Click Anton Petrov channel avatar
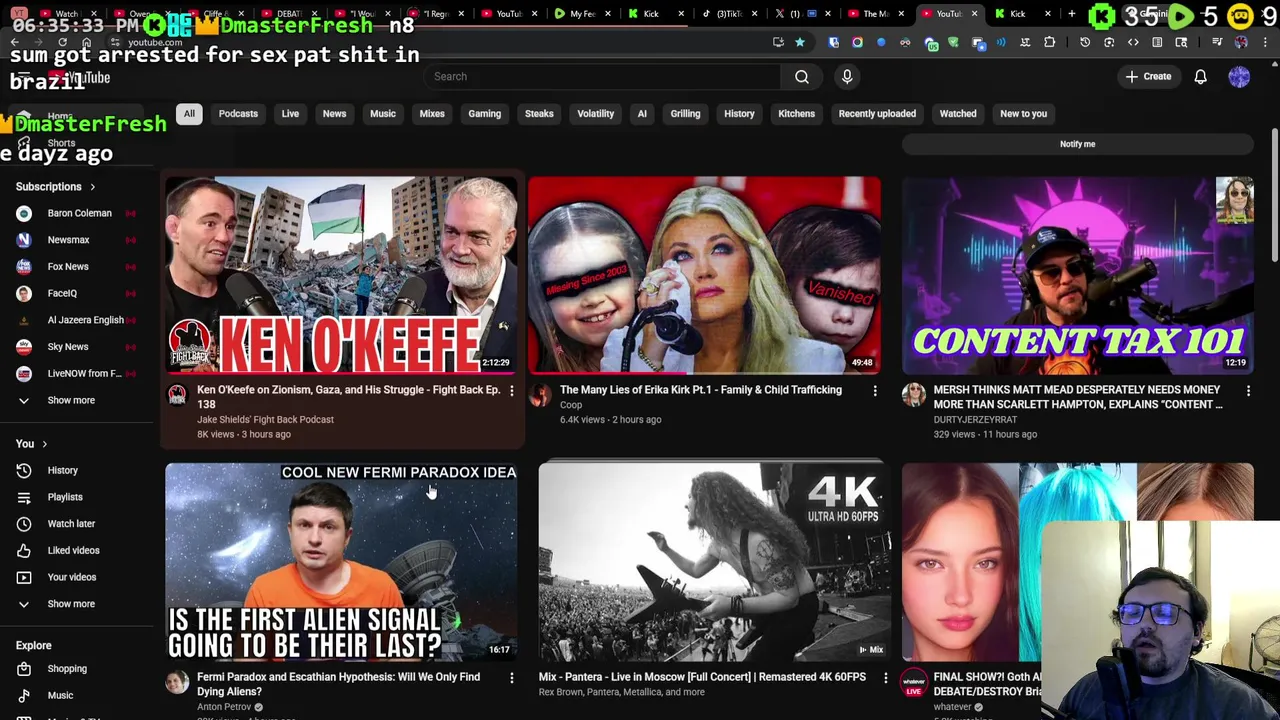Image resolution: width=1280 pixels, height=720 pixels. [177, 682]
